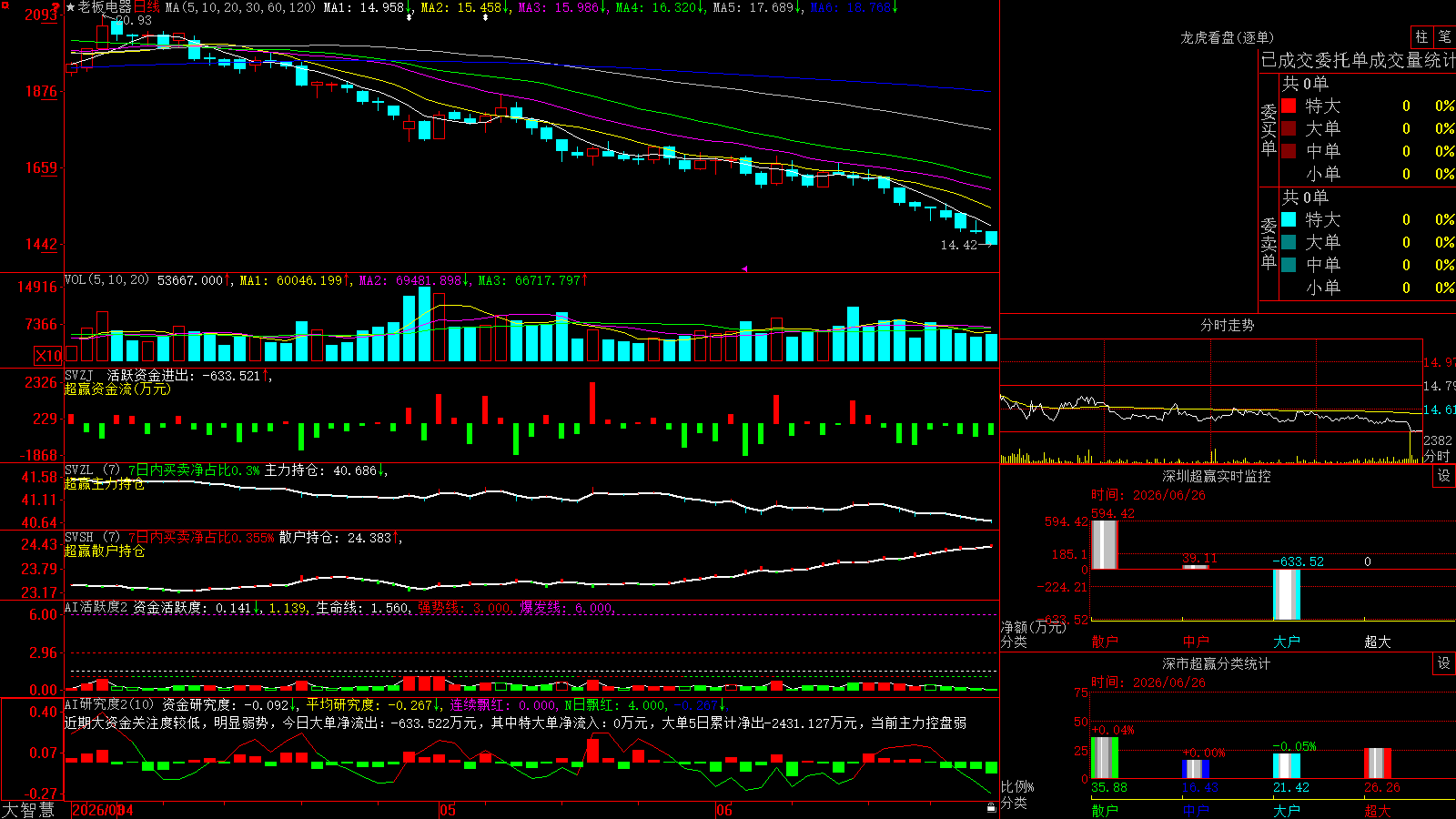This screenshot has height=819, width=1456.
Task: Click the cyan 特大 sell-order color swatch
Action: [1289, 219]
